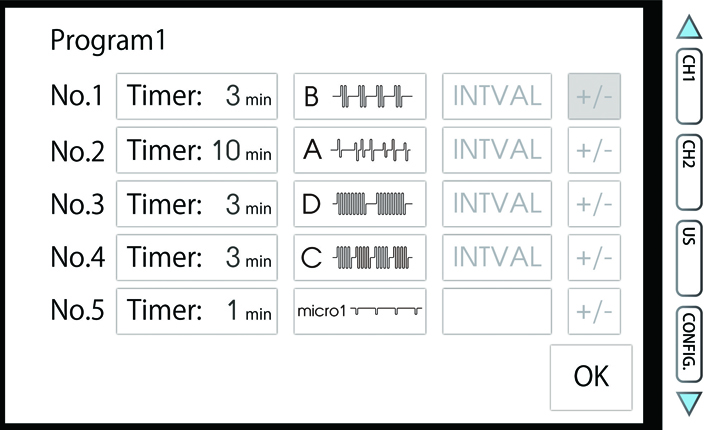Select micro1 waveform for step No.5

pos(360,312)
